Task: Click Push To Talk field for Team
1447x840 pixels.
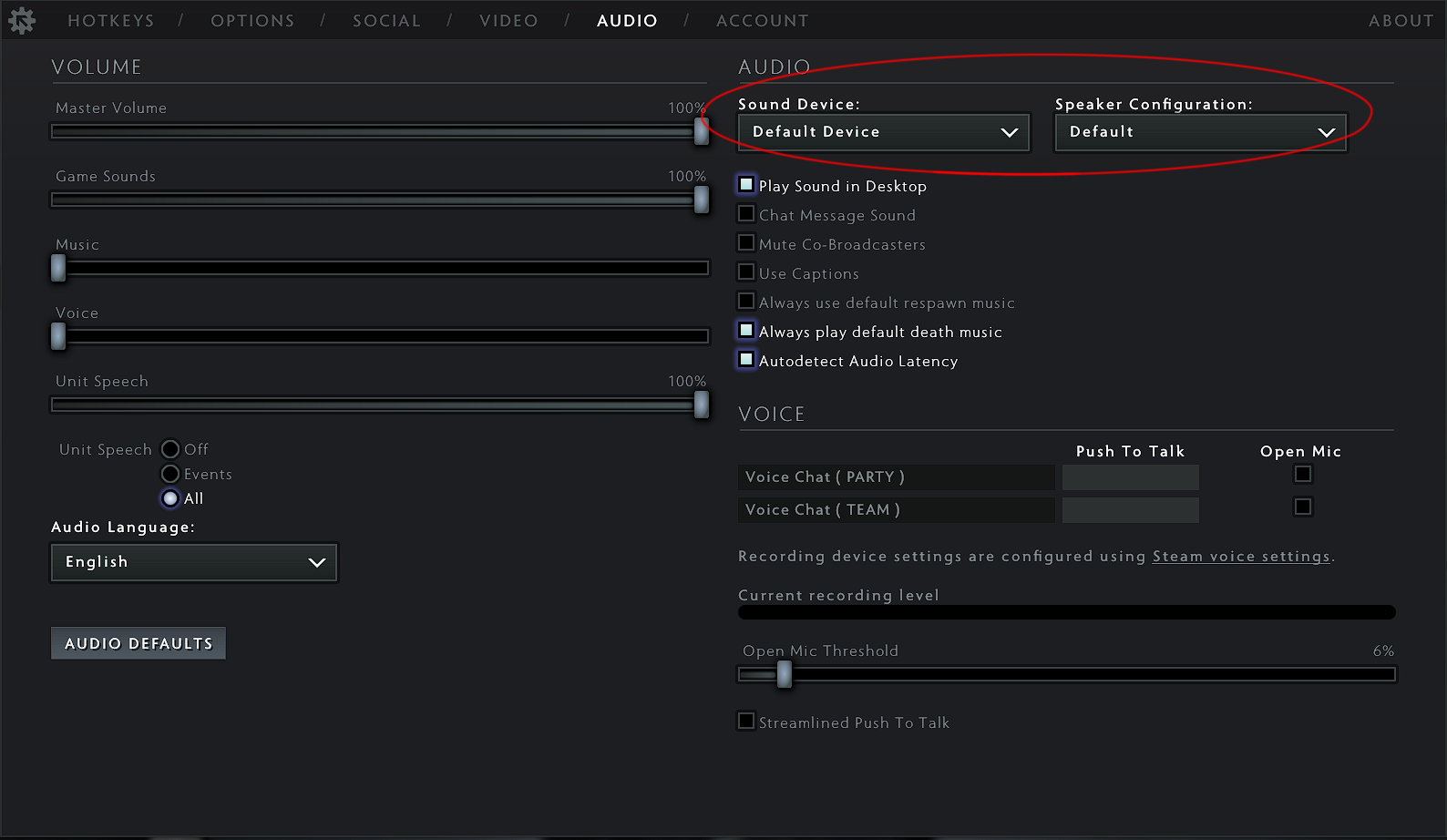Action: point(1130,510)
